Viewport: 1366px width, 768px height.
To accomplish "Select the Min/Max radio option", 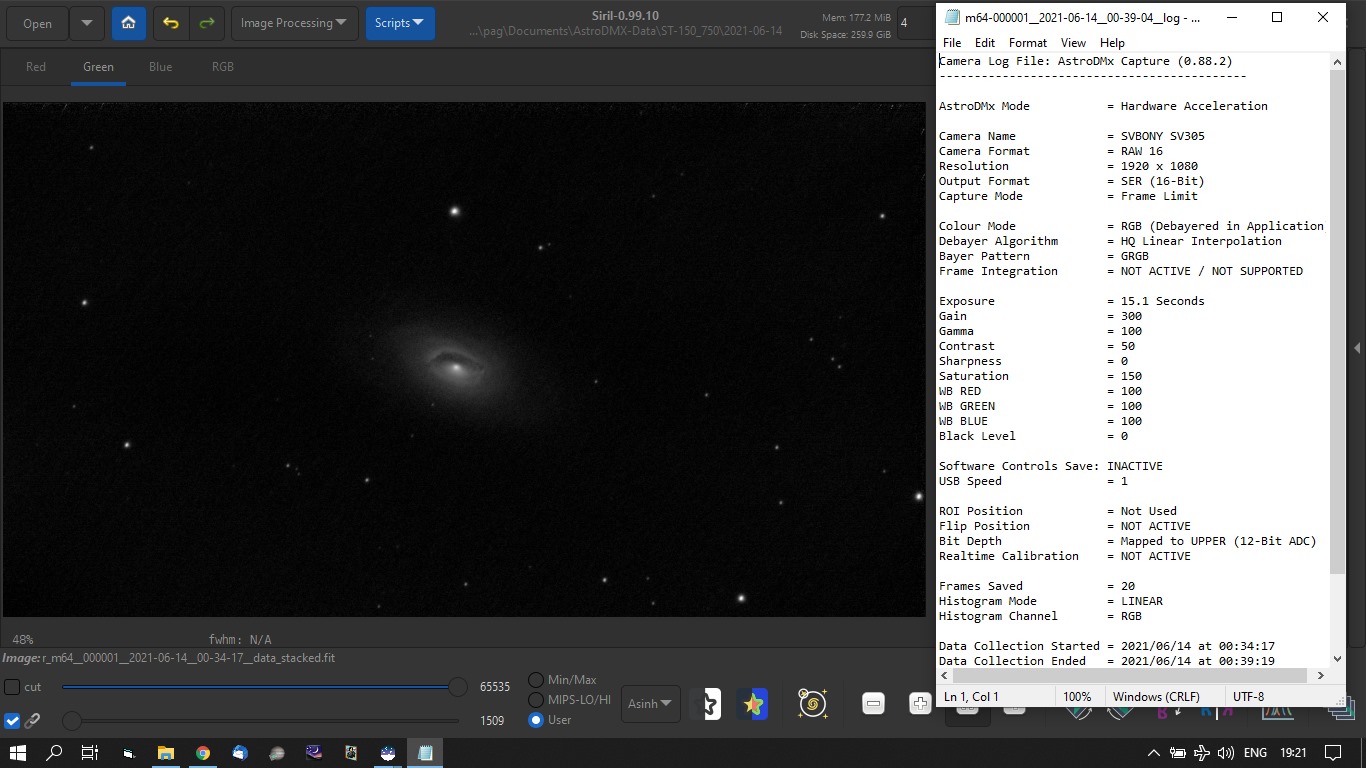I will [x=537, y=680].
